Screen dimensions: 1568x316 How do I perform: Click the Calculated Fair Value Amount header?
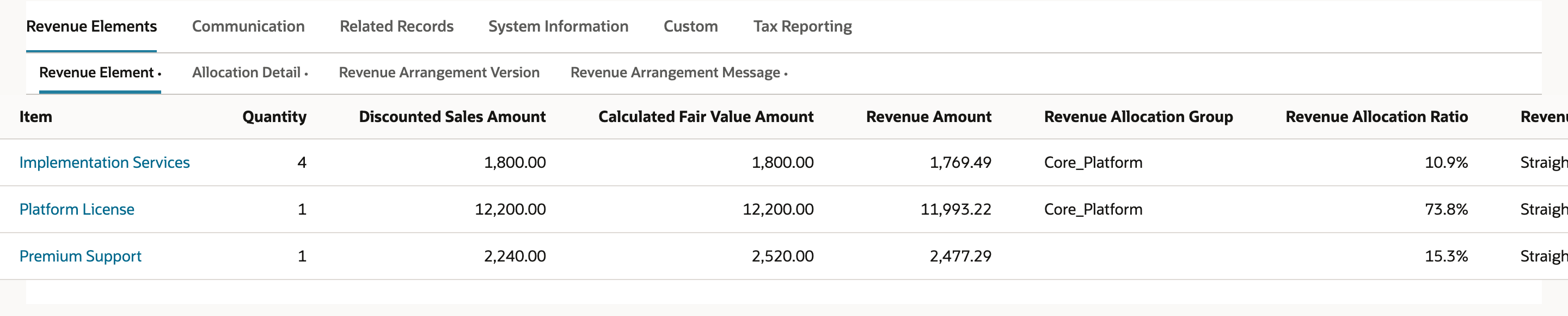706,117
